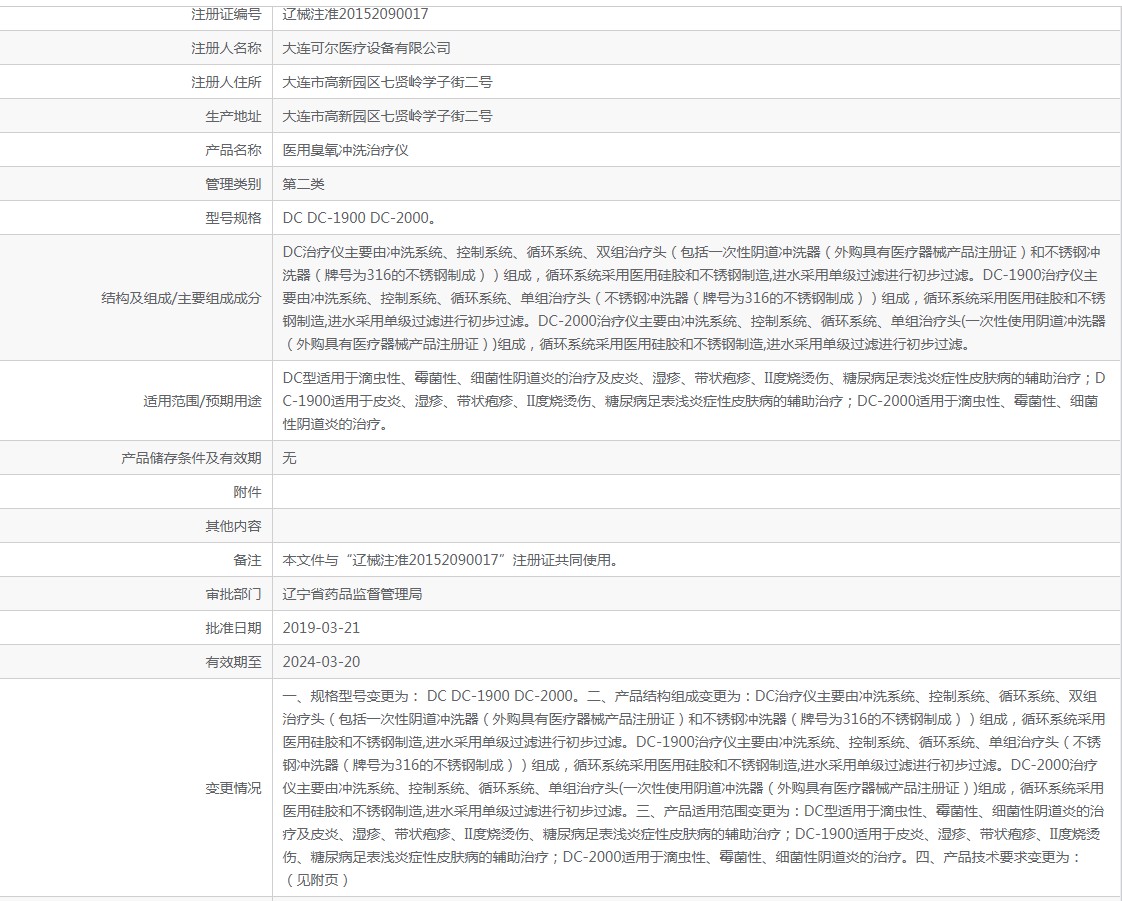
Task: Click the 其他内容 row label
Action: 233,526
